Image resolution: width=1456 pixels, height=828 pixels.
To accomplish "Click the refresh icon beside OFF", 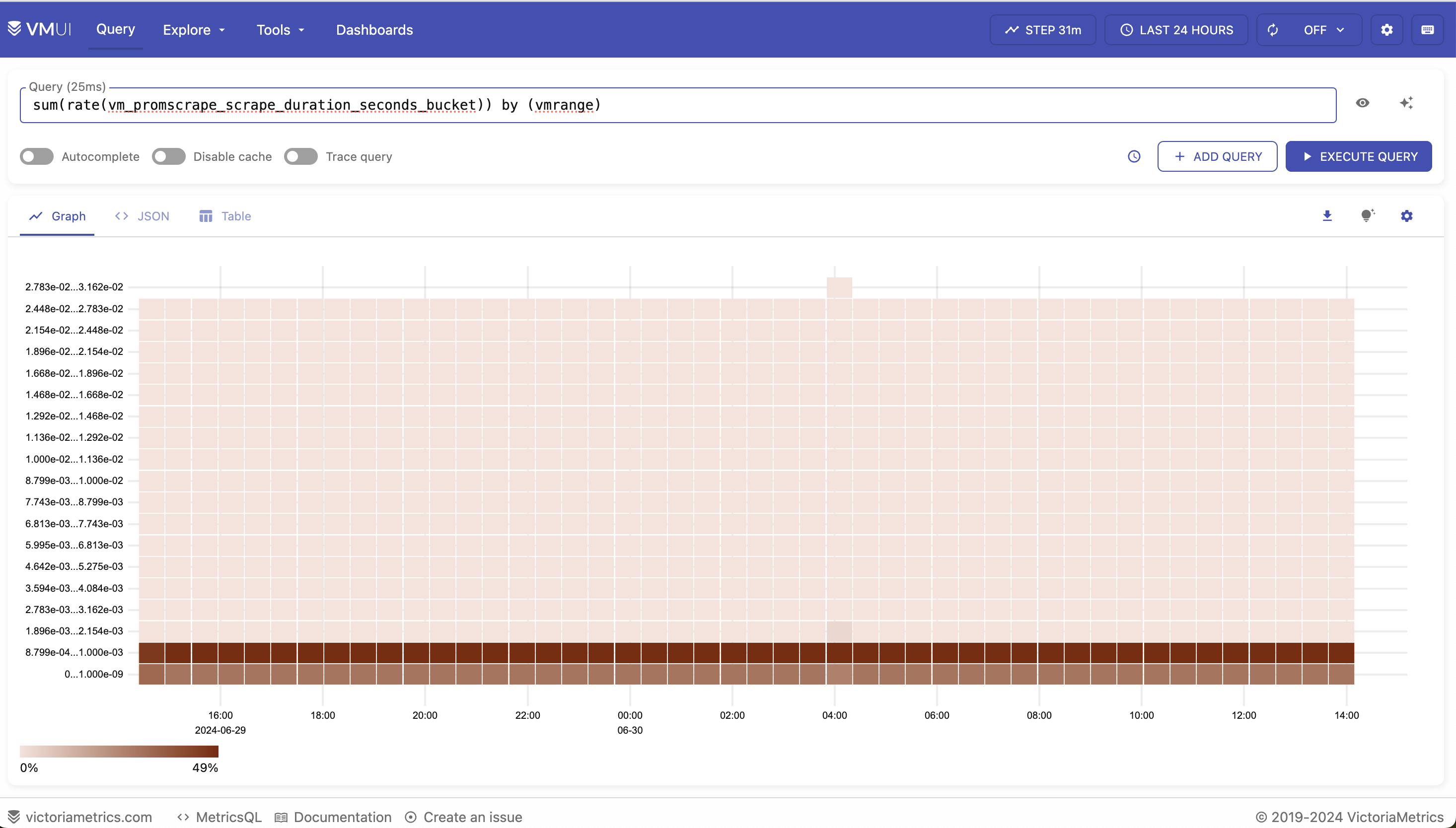I will (x=1273, y=30).
